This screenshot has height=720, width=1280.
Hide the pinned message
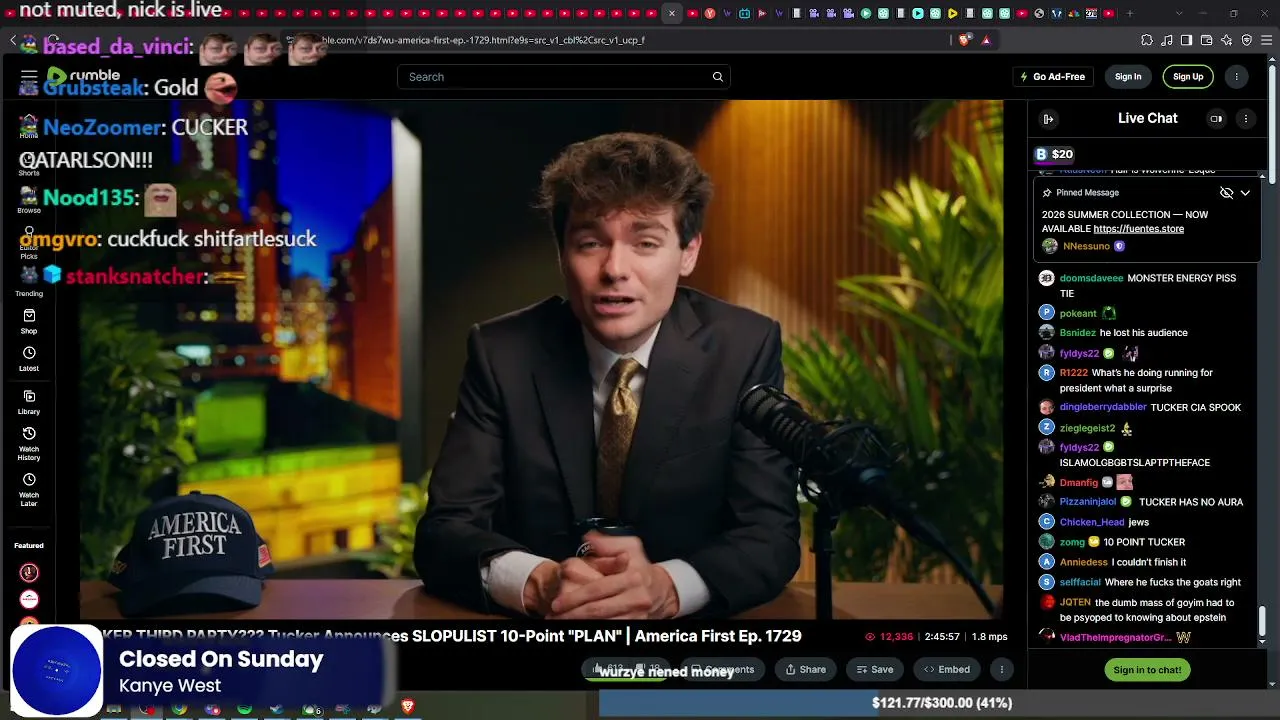(x=1226, y=193)
